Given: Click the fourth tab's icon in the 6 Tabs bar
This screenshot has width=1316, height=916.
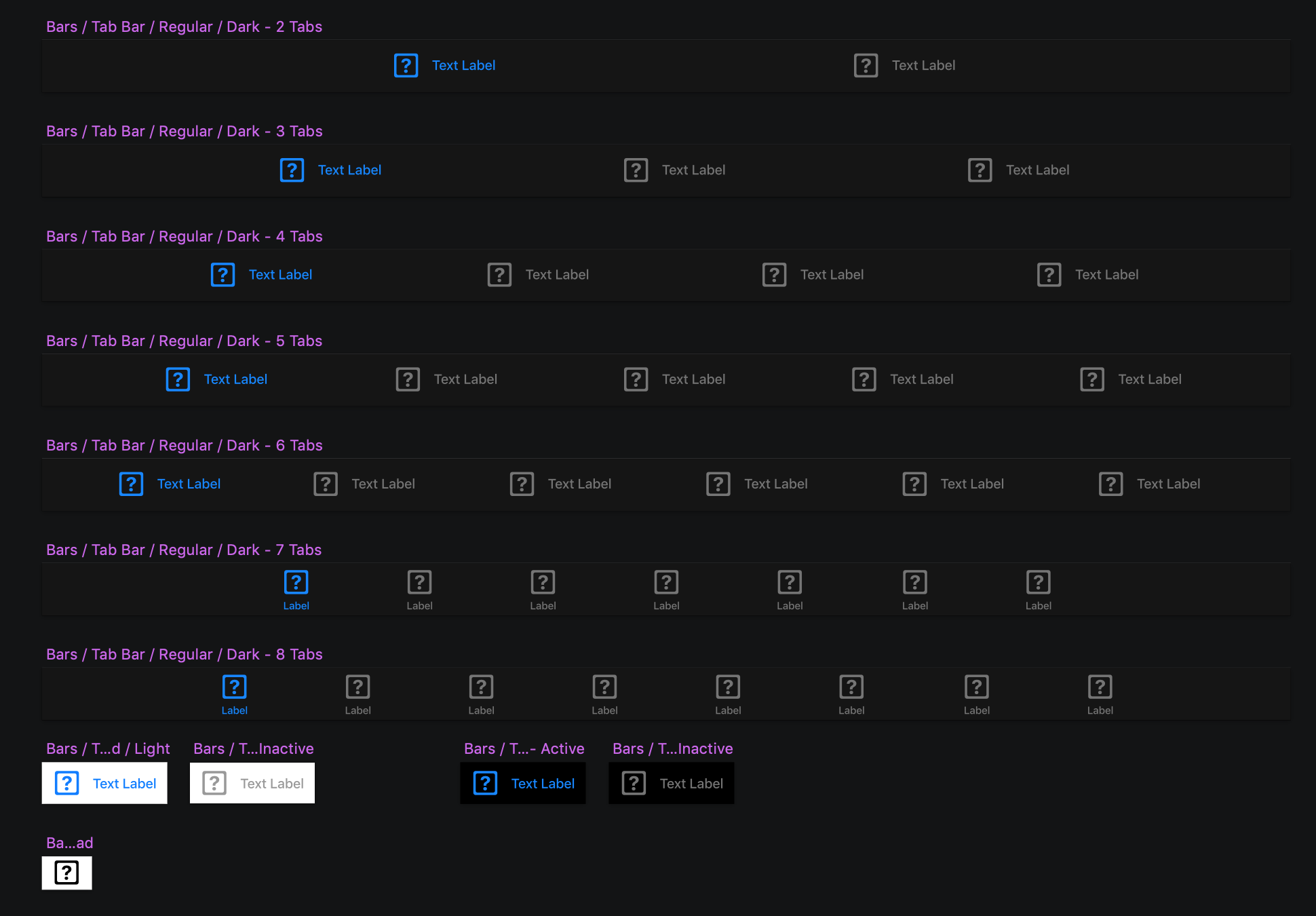Looking at the screenshot, I should 718,484.
